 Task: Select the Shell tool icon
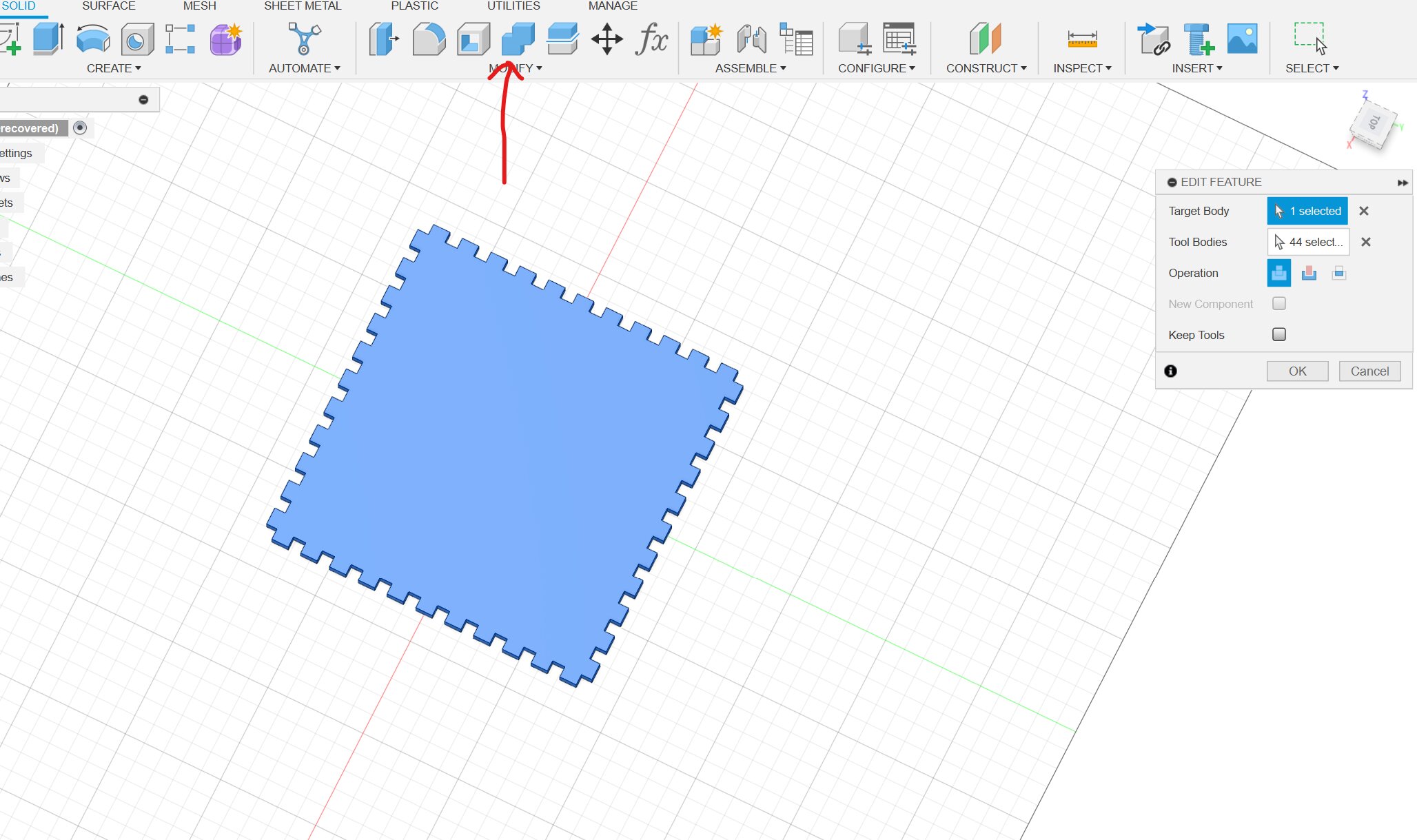(473, 39)
